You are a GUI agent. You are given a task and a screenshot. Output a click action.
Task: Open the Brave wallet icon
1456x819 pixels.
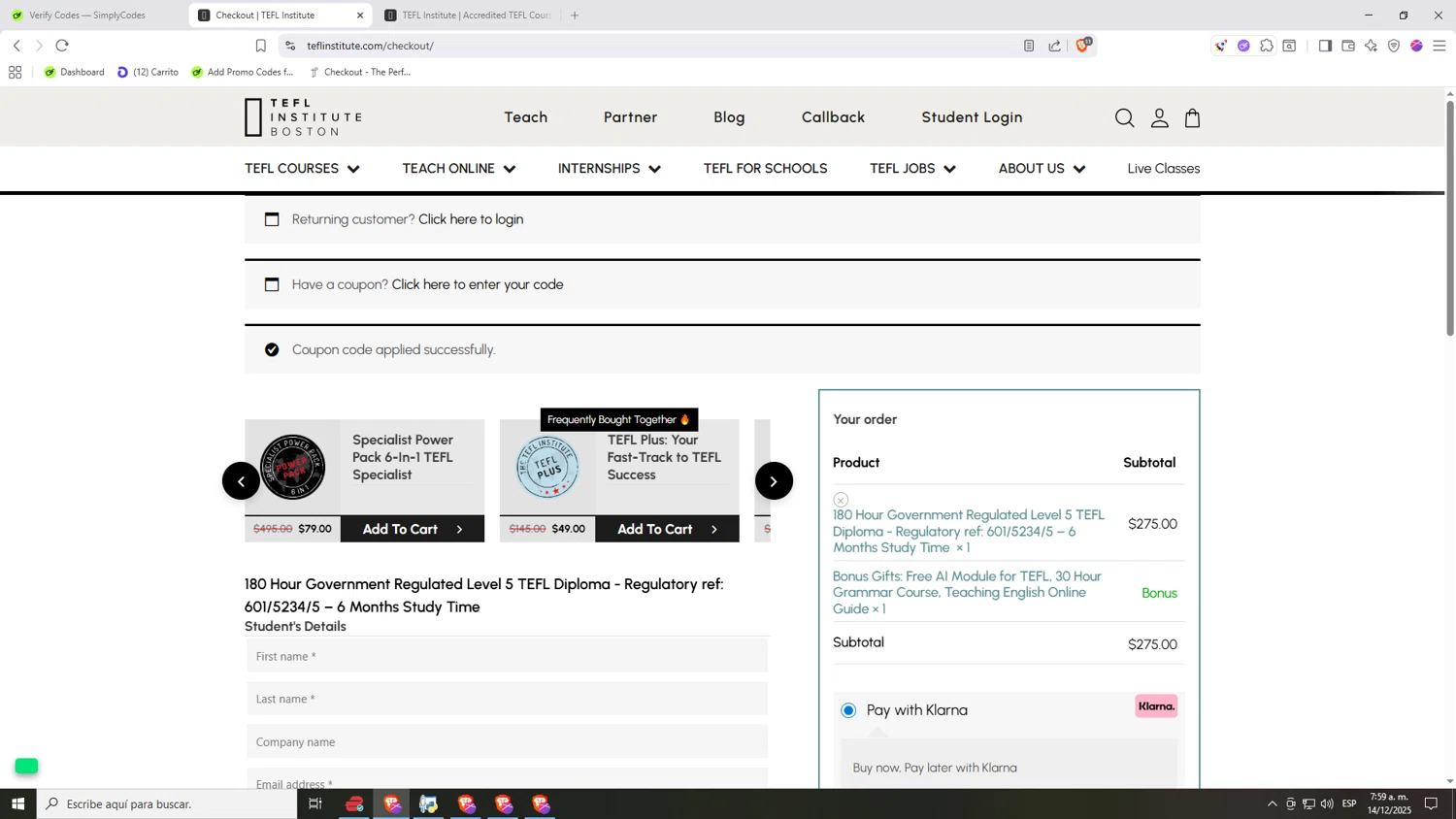pos(1348,46)
